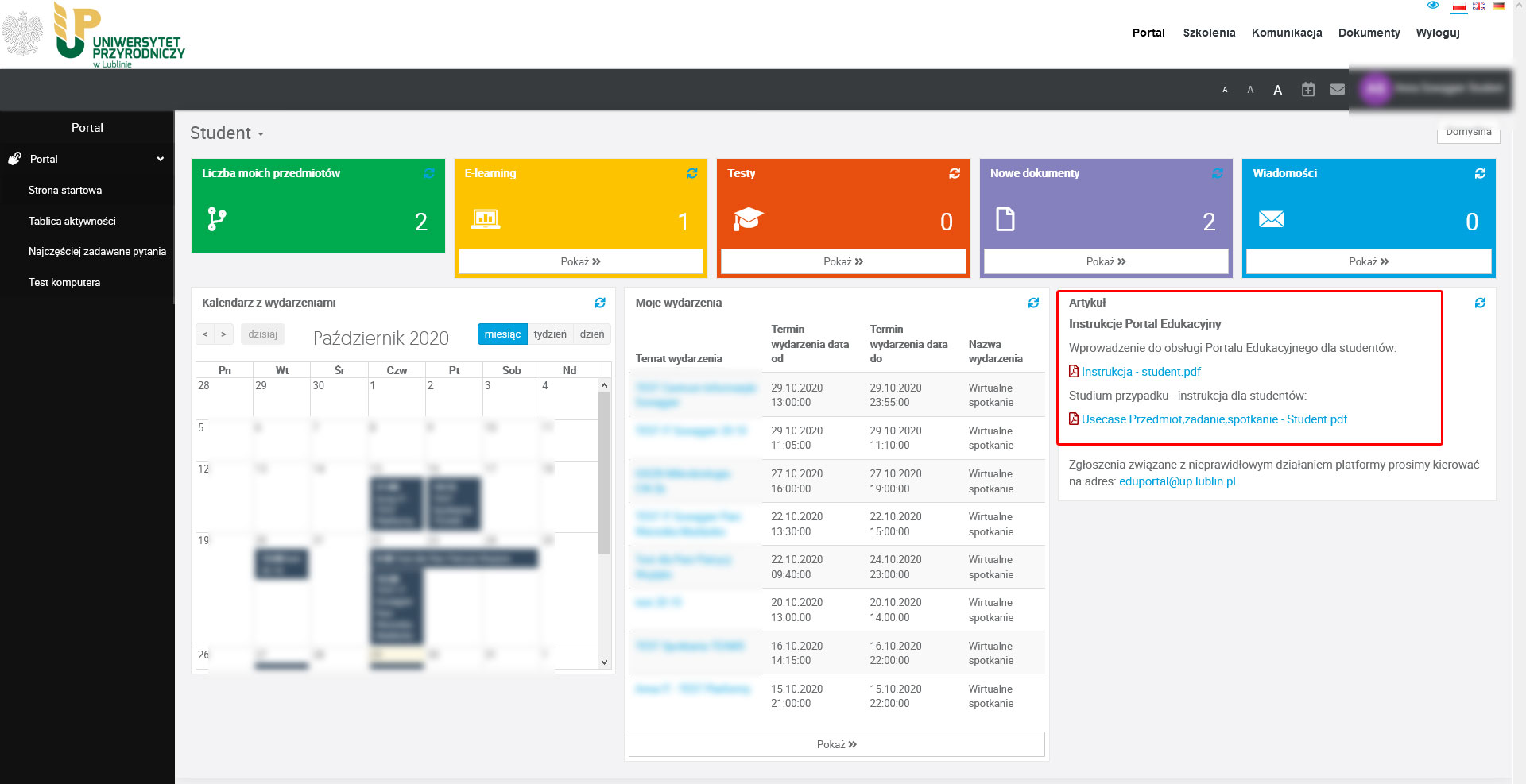Switch calendar to dzień view
The height and width of the screenshot is (784, 1526).
592,334
